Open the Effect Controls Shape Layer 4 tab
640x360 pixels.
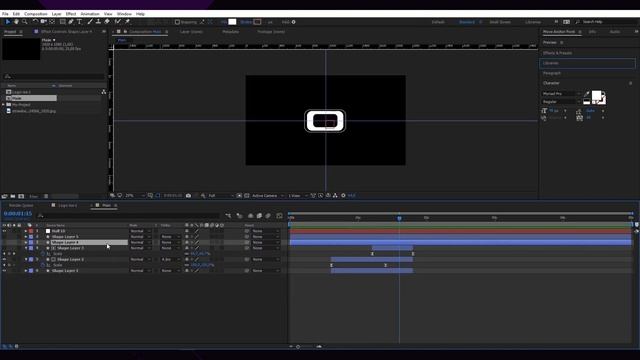(x=67, y=32)
